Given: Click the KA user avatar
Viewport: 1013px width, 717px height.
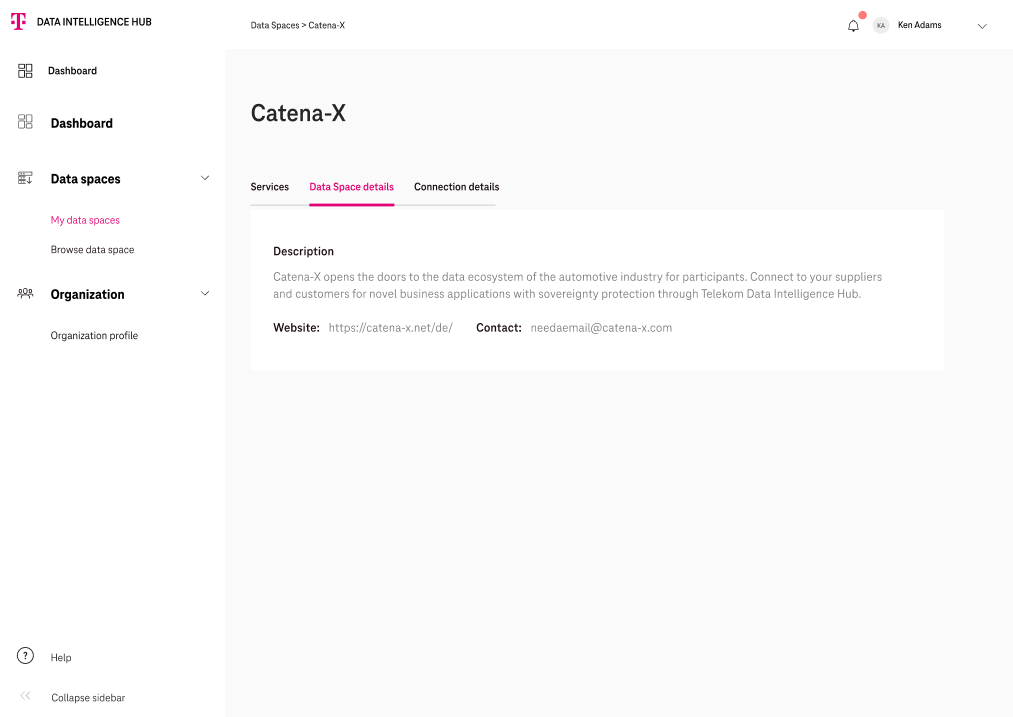Looking at the screenshot, I should coord(880,26).
